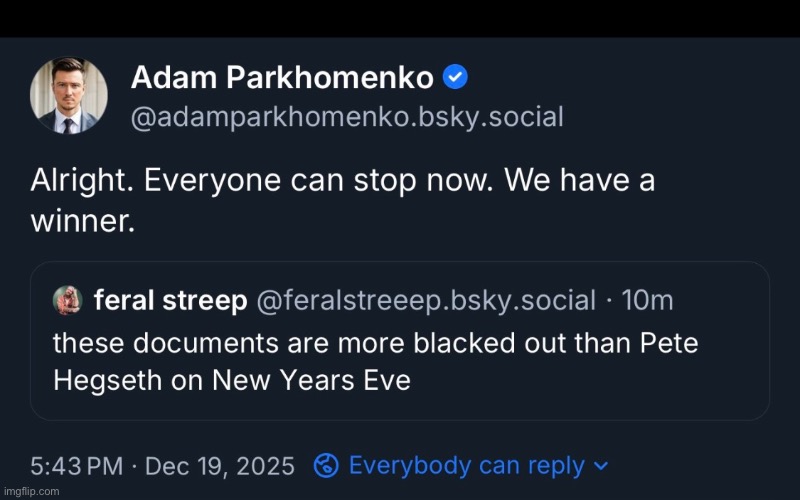The image size is (800, 500).
Task: Open the "Everybody can reply" setting
Action: [466, 465]
